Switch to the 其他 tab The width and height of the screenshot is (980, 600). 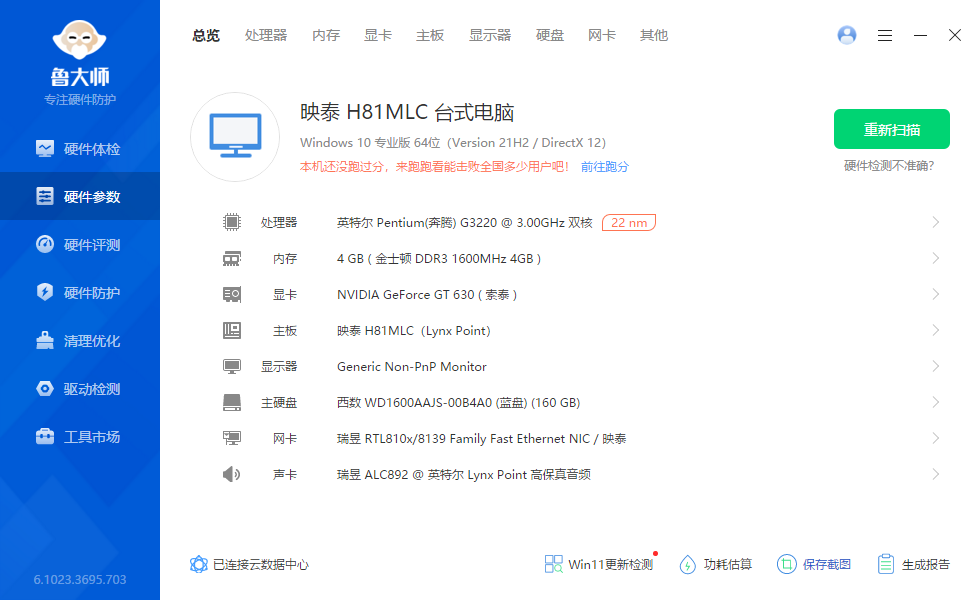654,36
